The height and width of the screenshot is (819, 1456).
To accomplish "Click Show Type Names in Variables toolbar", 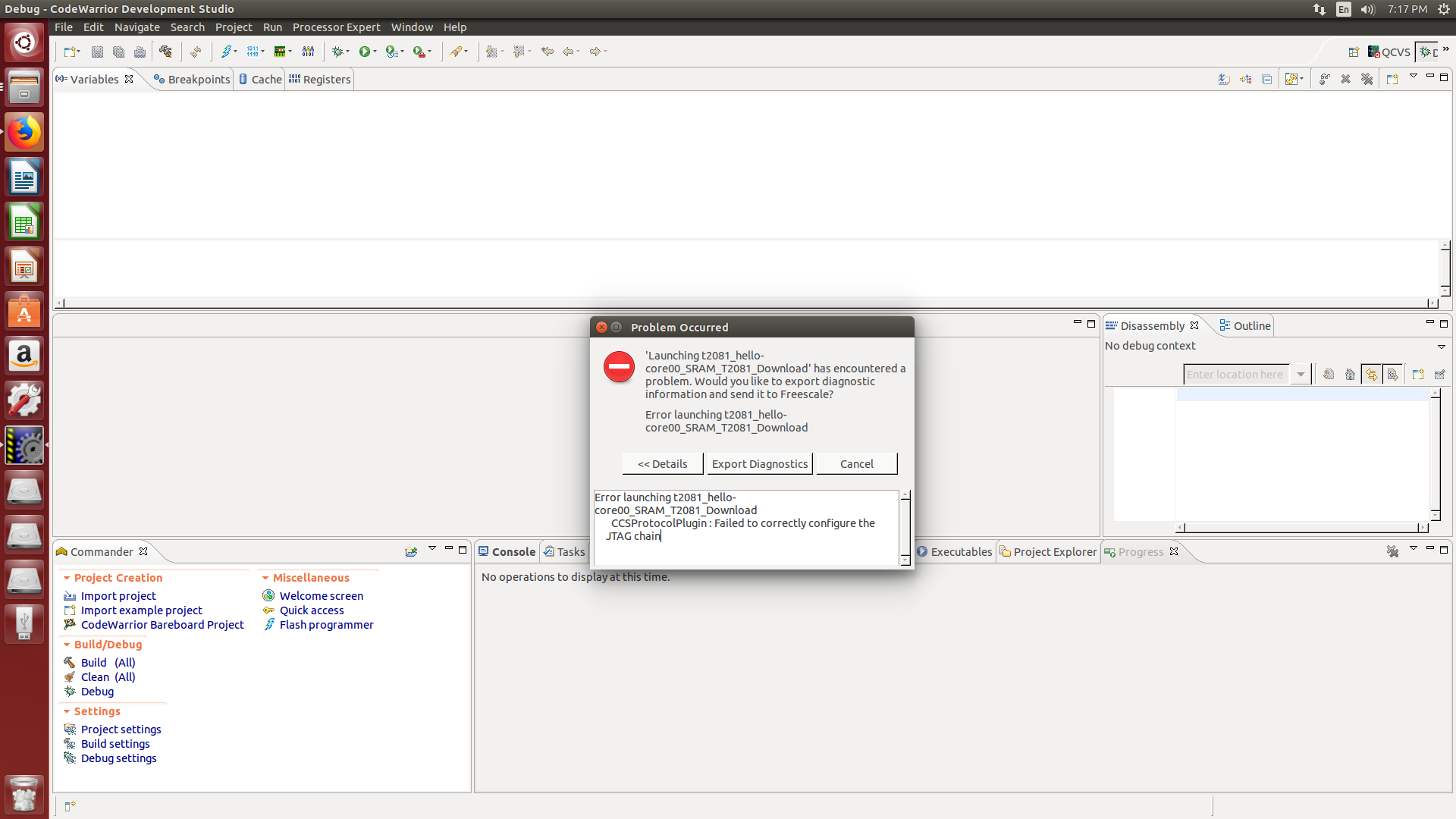I will click(x=1224, y=79).
